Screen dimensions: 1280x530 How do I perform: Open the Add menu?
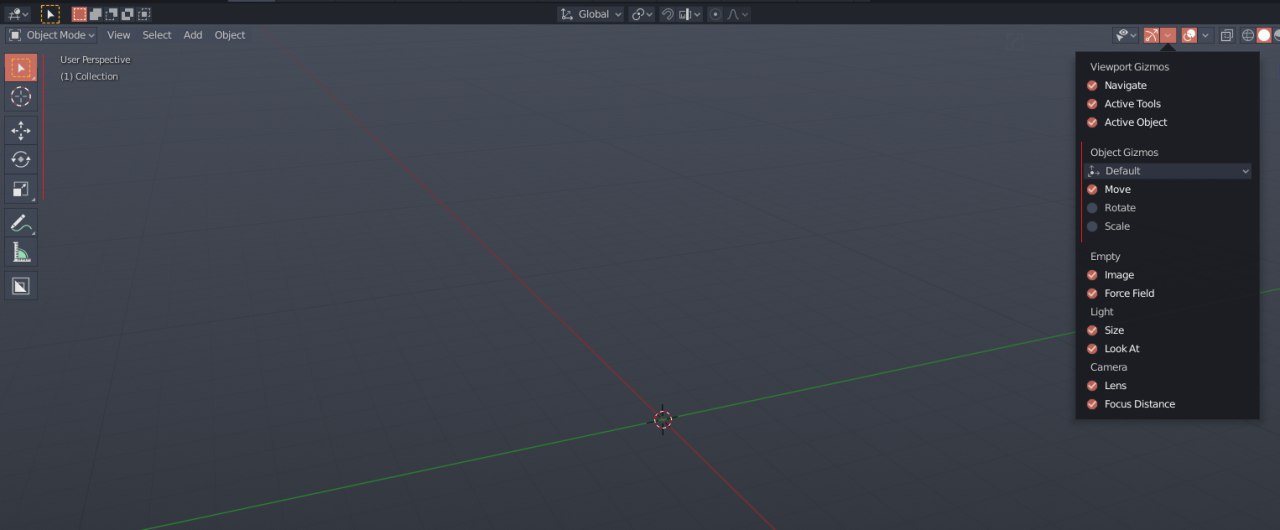pos(193,35)
